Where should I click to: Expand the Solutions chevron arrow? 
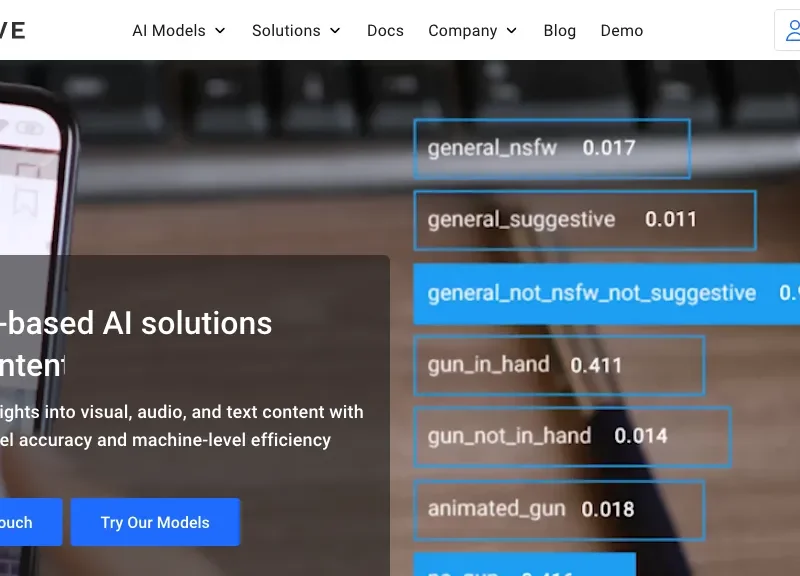click(x=335, y=31)
